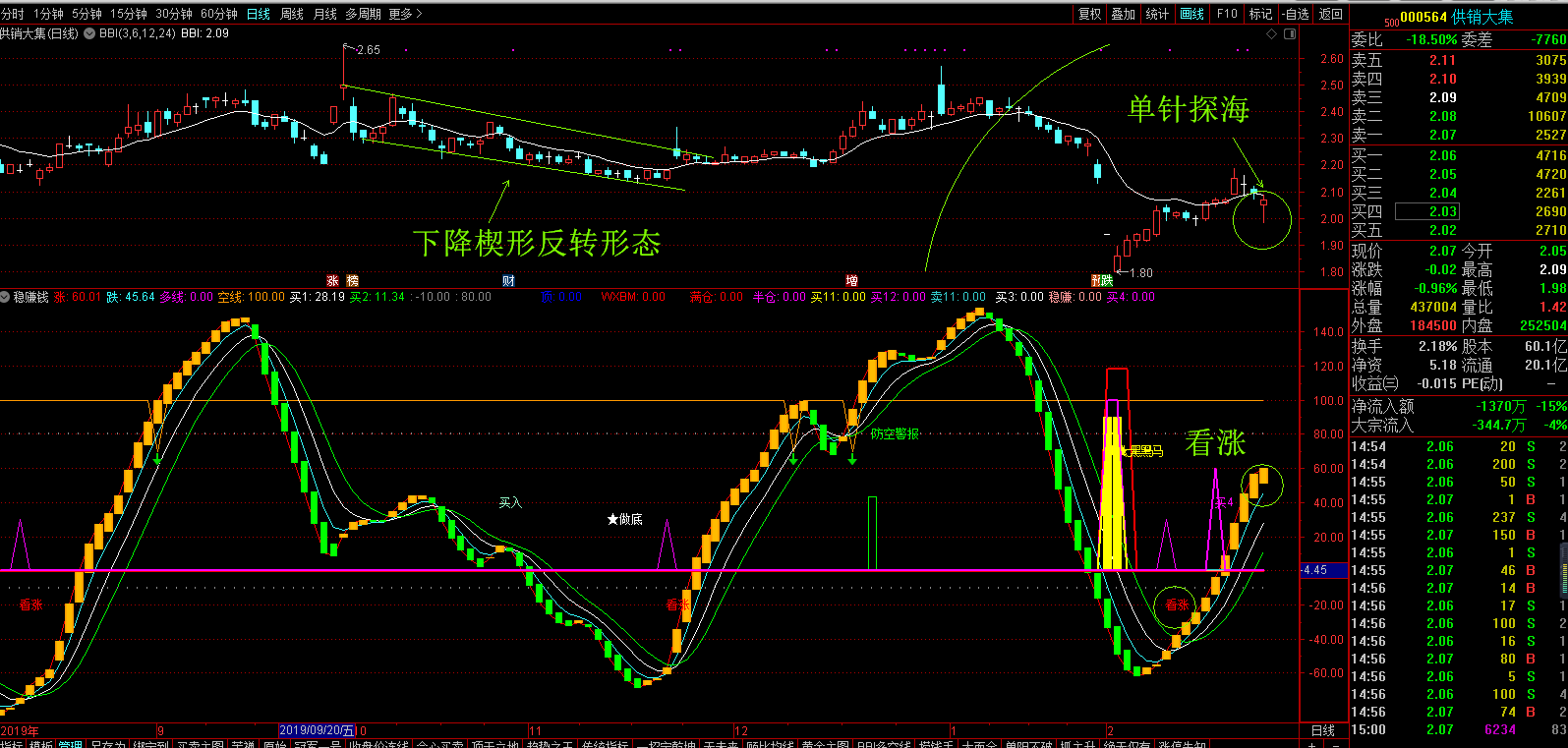Open F10 company info
Viewport: 1568px width, 748px height.
(1227, 14)
